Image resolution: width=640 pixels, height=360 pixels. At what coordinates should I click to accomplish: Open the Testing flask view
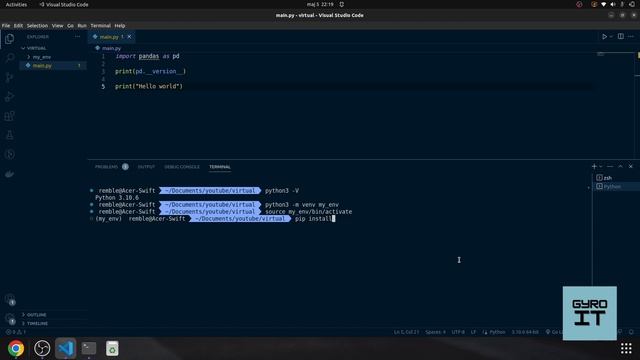click(x=9, y=135)
